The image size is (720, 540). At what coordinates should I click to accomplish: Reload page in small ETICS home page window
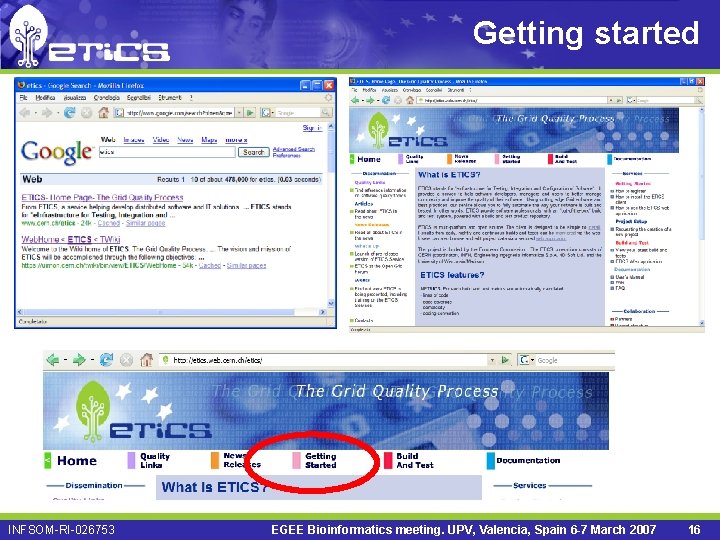click(386, 100)
